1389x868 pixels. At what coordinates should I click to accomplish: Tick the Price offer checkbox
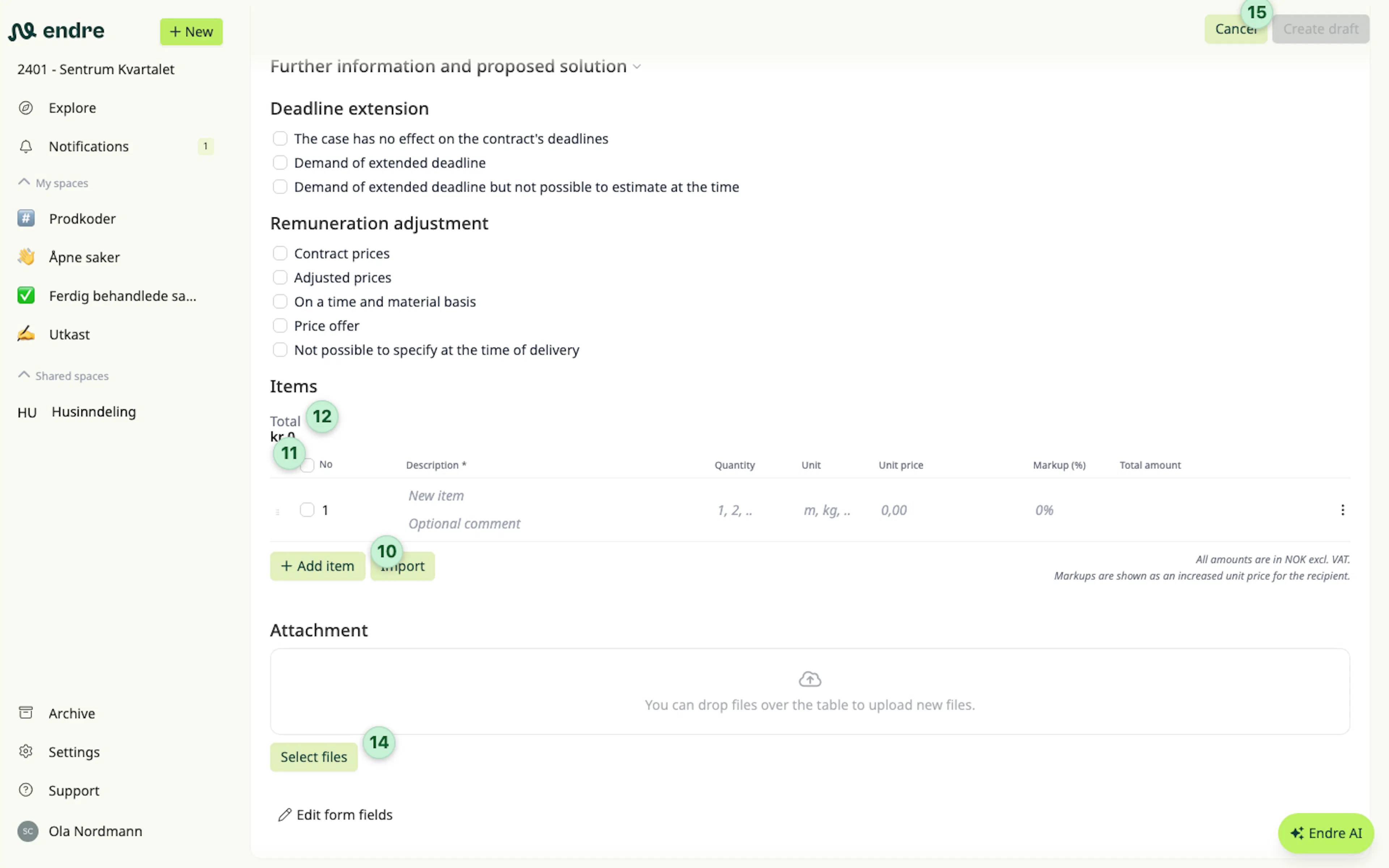point(280,325)
